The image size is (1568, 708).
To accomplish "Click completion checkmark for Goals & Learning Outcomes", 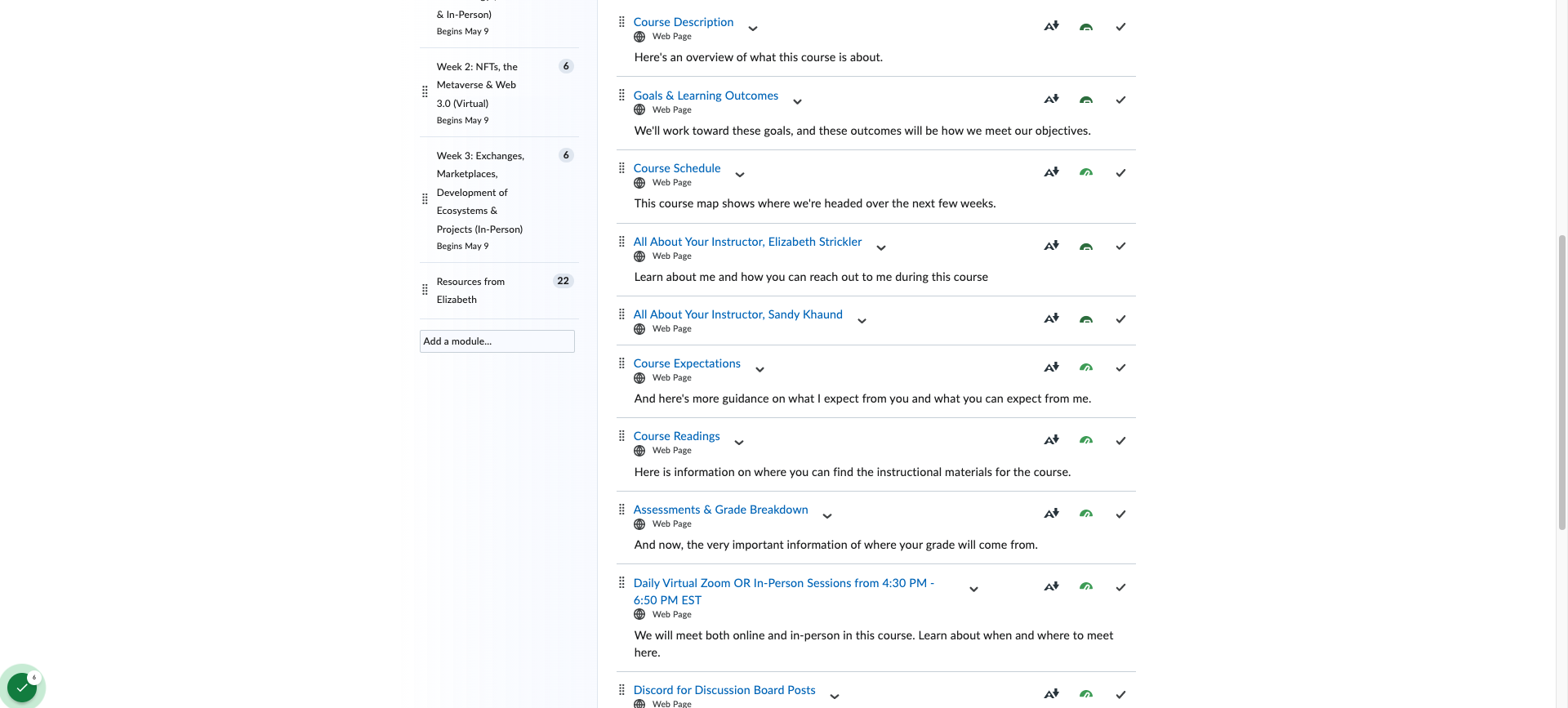I will (x=1120, y=100).
